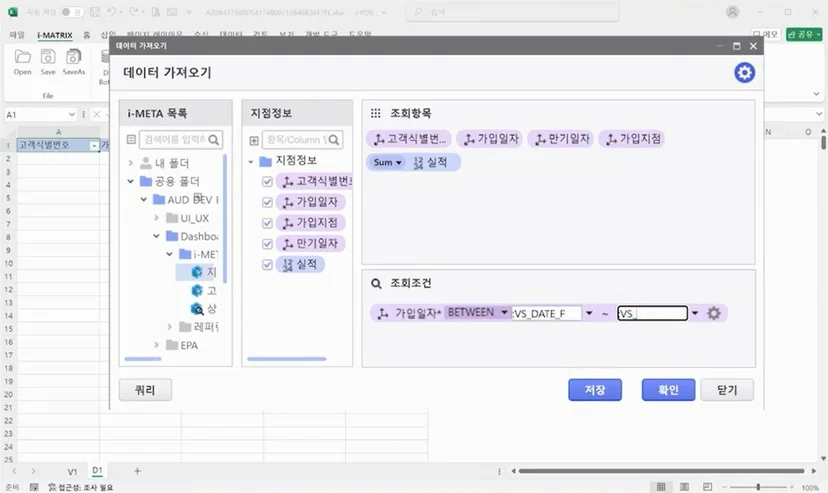Click the Excel zoom slider handle
Image resolution: width=828 pixels, height=493 pixels.
click(758, 487)
